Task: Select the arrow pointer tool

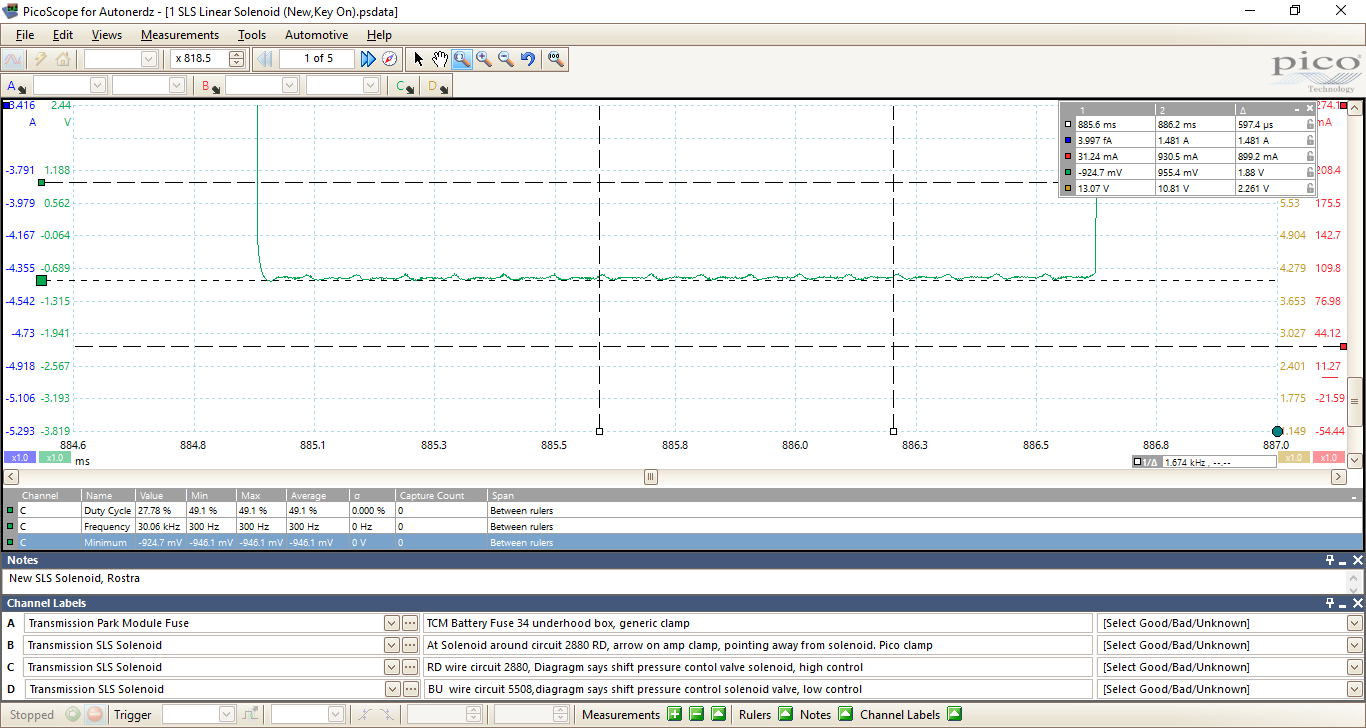Action: click(x=419, y=59)
